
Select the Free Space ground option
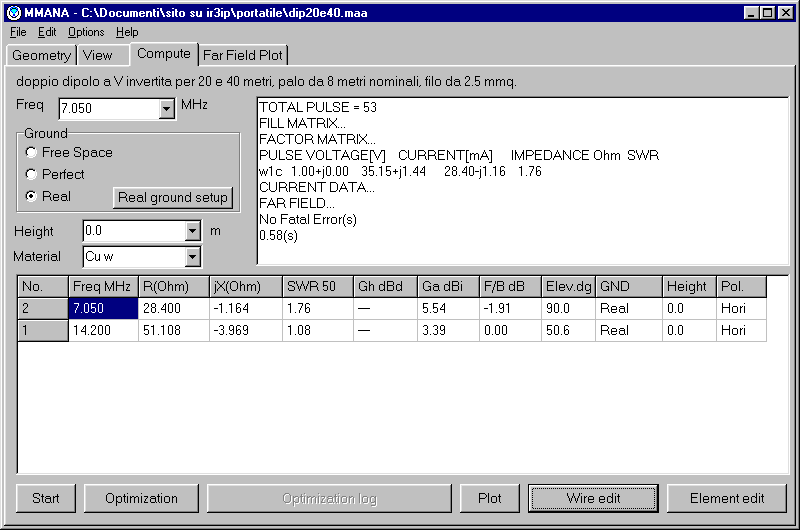(32, 153)
